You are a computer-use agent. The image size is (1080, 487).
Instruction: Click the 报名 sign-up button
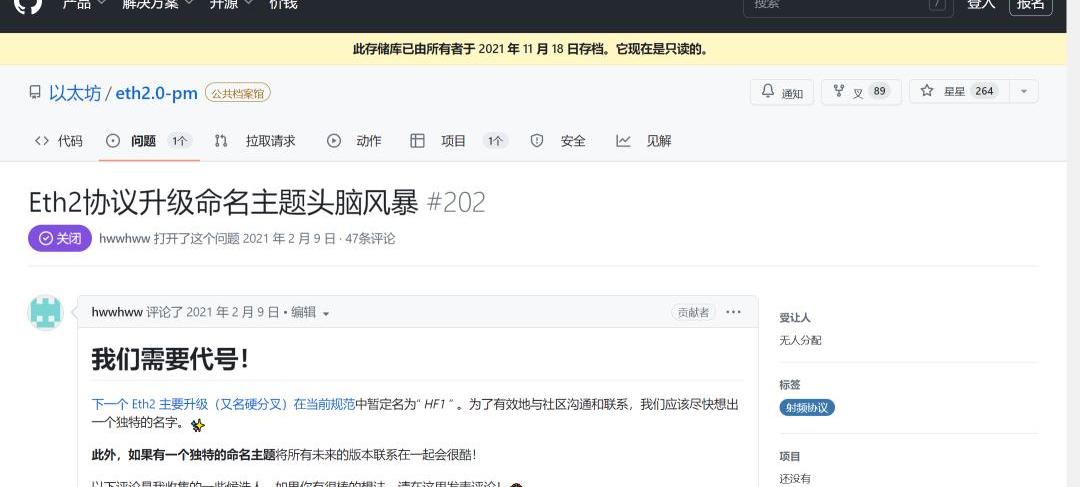point(1031,5)
